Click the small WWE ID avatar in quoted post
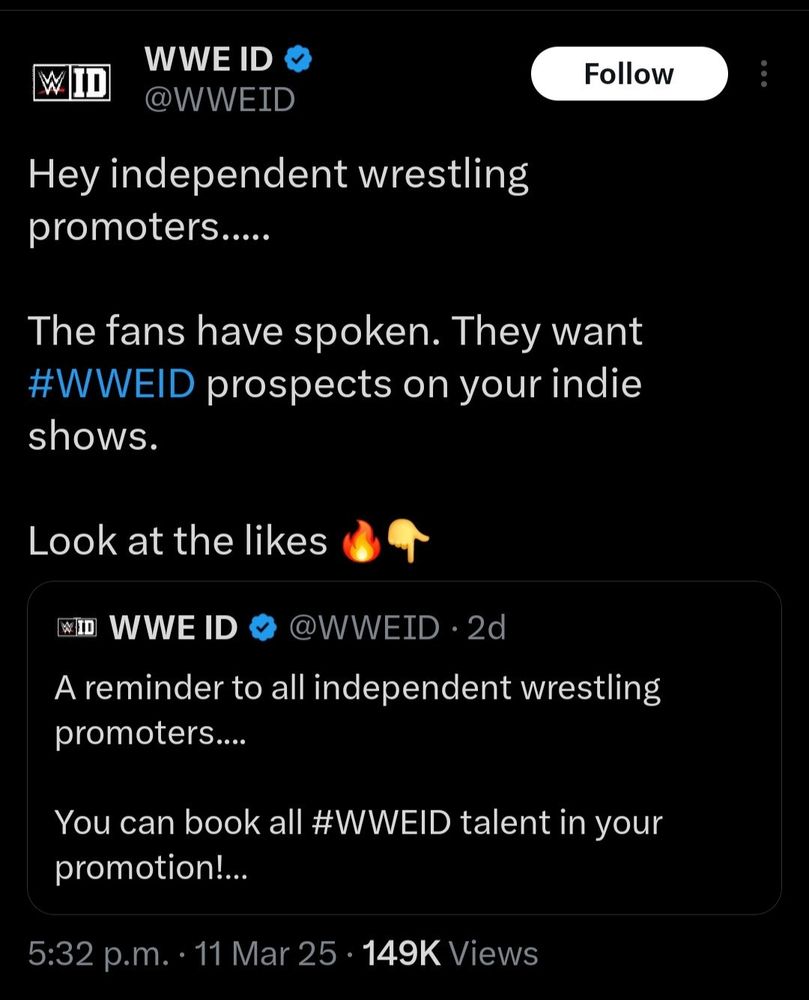 pos(78,628)
